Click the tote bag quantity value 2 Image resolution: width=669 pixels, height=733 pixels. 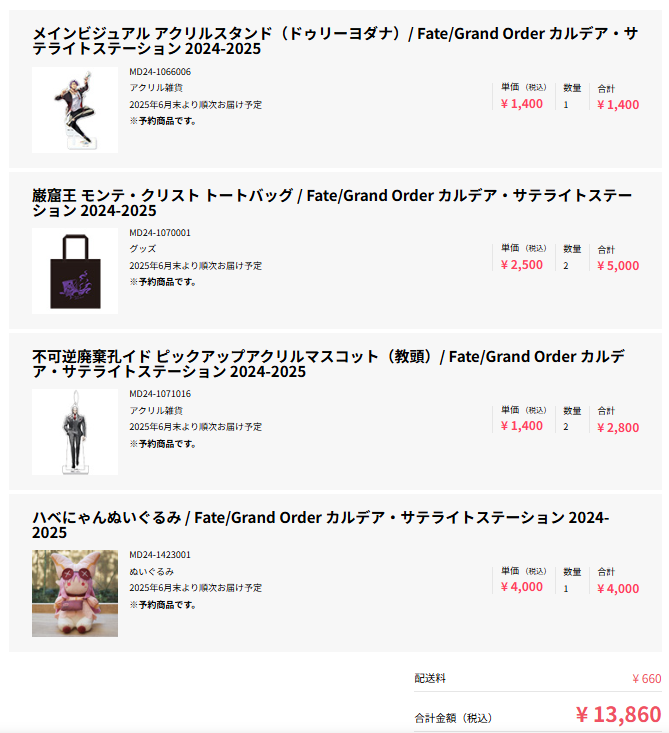pos(566,266)
